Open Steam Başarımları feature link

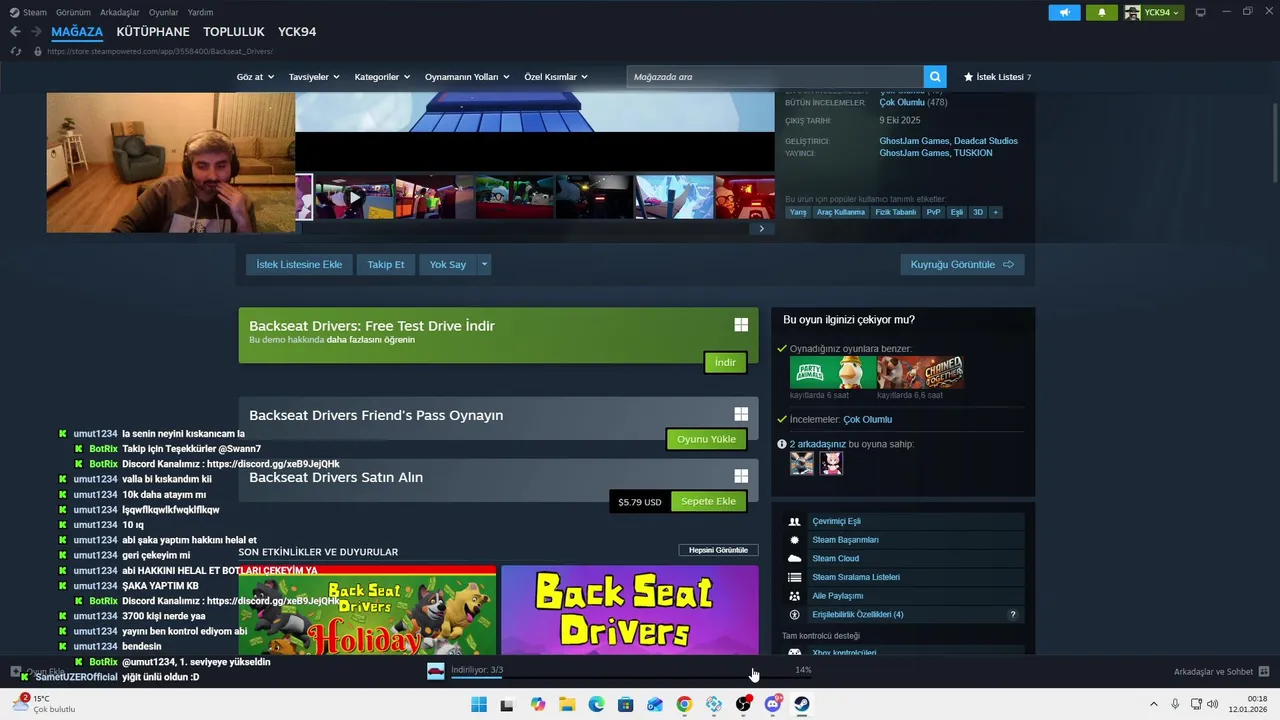[845, 540]
